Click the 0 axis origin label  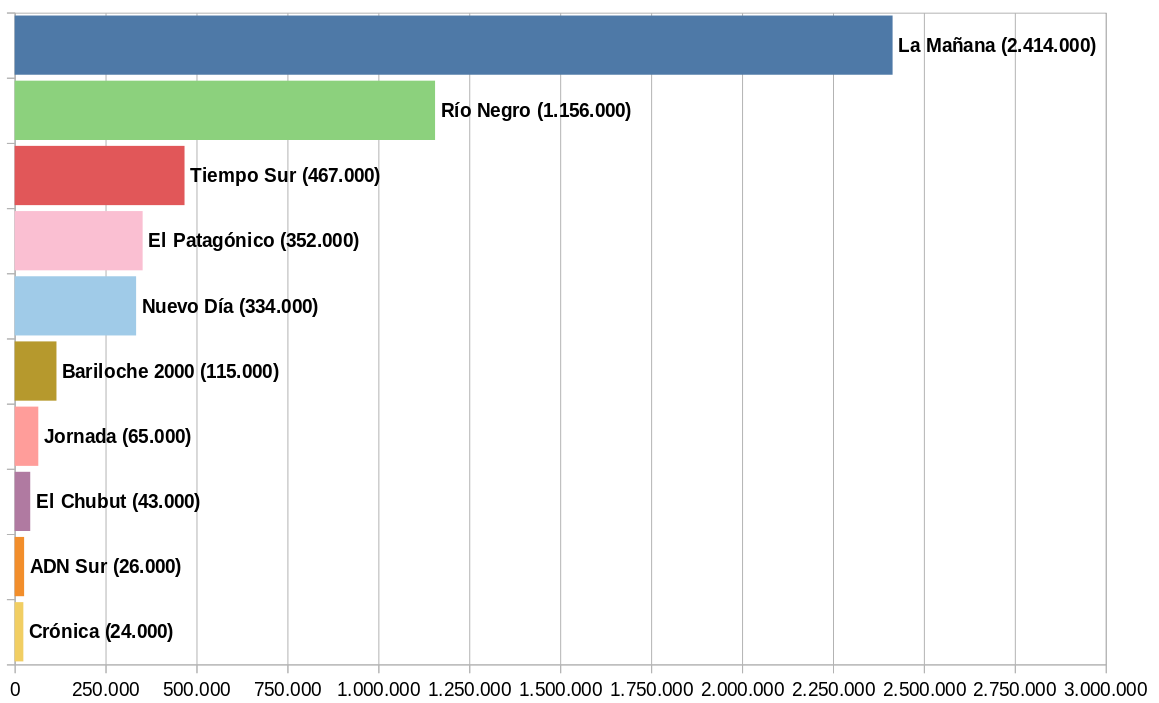[x=15, y=689]
